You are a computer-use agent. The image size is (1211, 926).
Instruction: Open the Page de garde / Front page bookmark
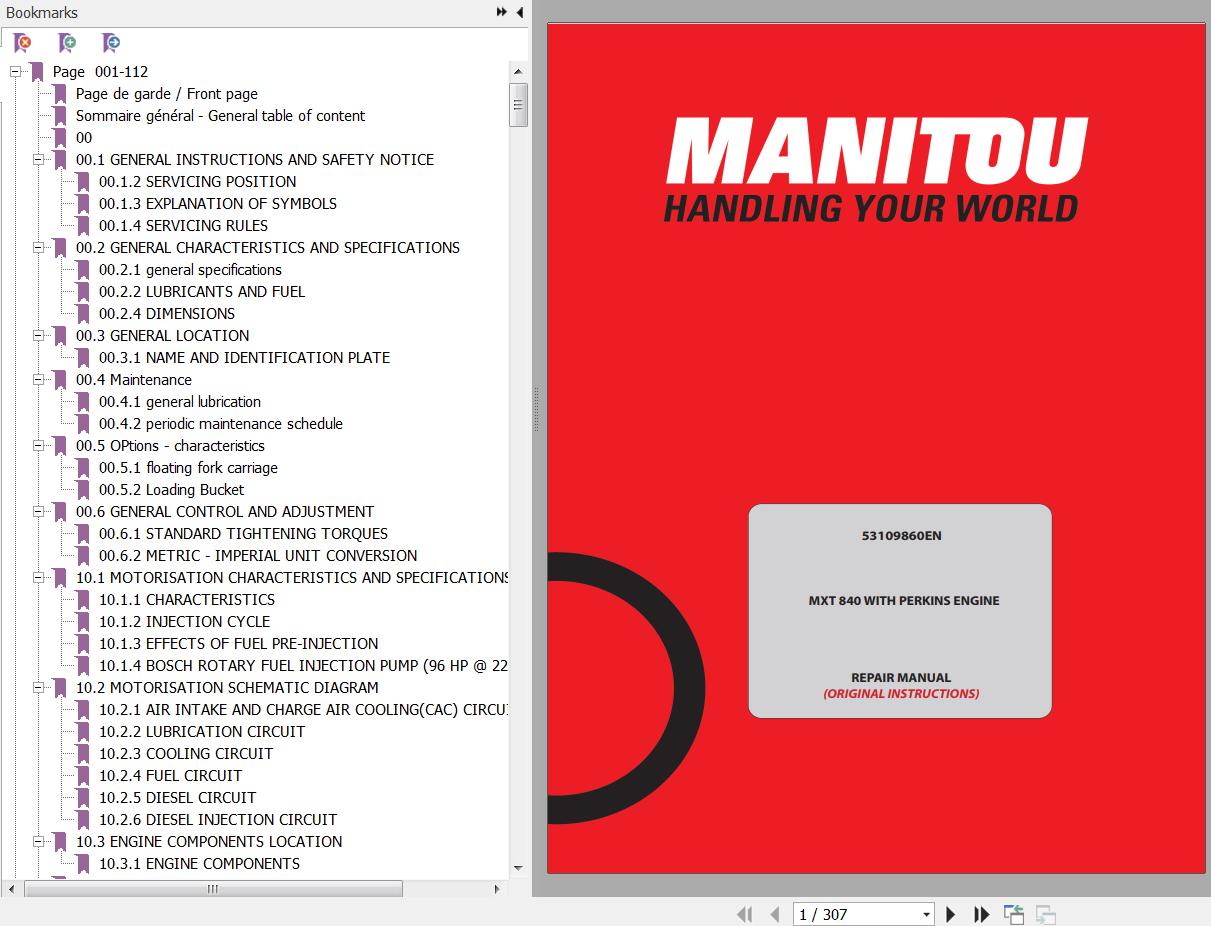[167, 94]
